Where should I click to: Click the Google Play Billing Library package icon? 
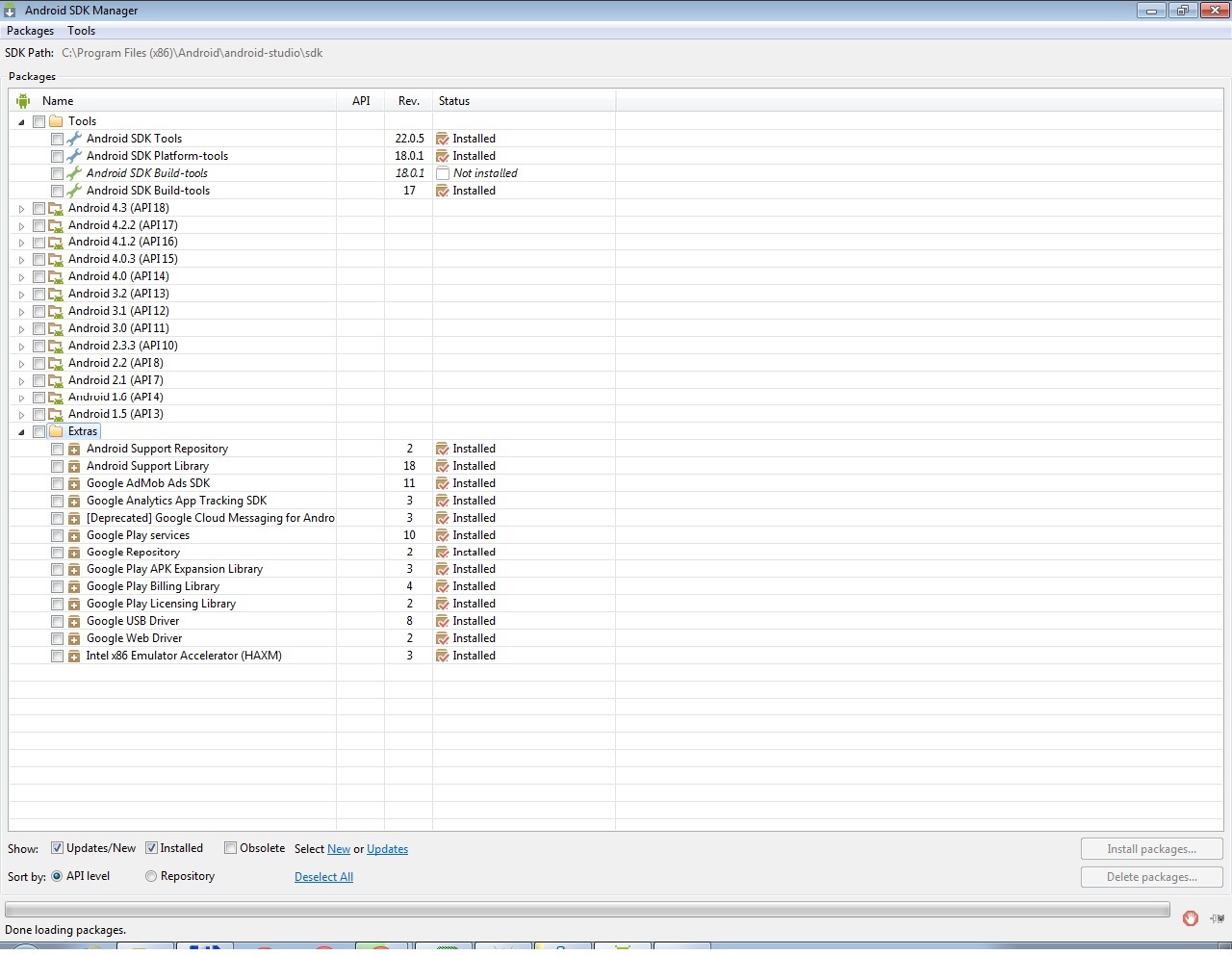[x=74, y=587]
